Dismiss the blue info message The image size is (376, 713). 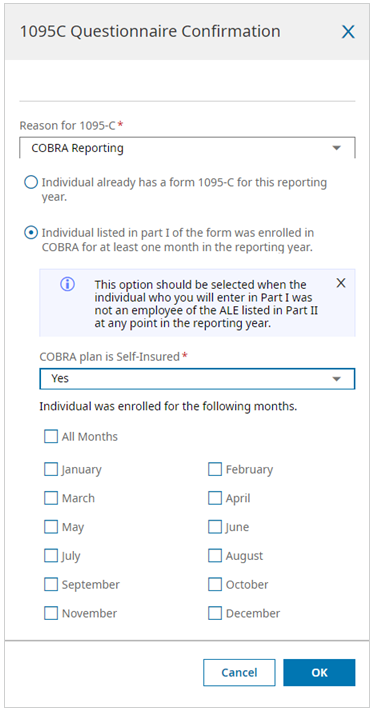[341, 283]
